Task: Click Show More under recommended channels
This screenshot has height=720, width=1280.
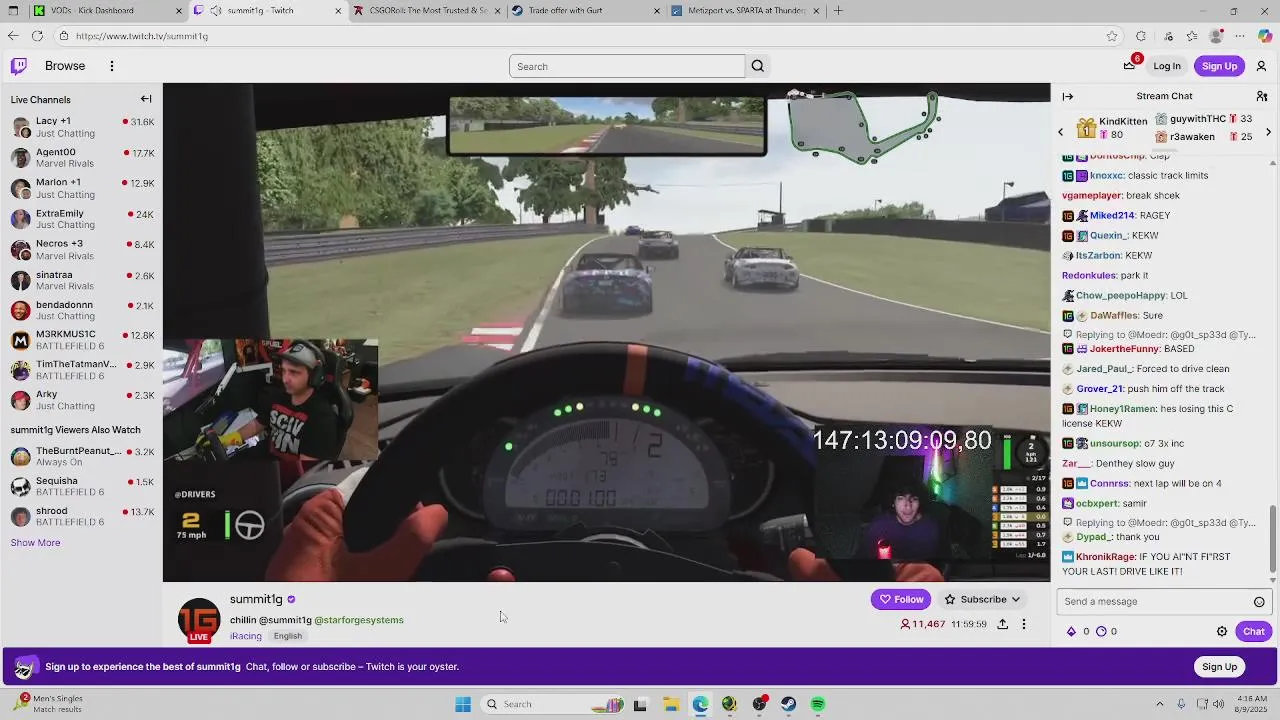Action: pyautogui.click(x=35, y=543)
